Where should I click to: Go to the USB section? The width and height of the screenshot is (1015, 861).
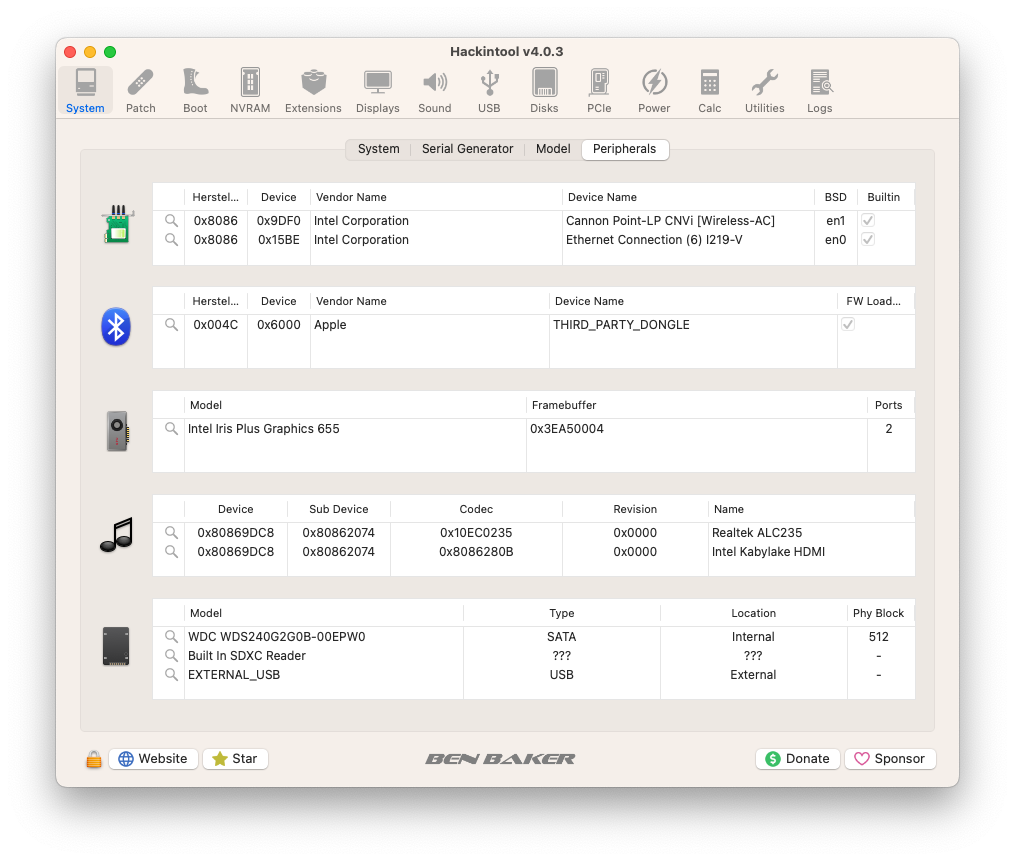(489, 91)
